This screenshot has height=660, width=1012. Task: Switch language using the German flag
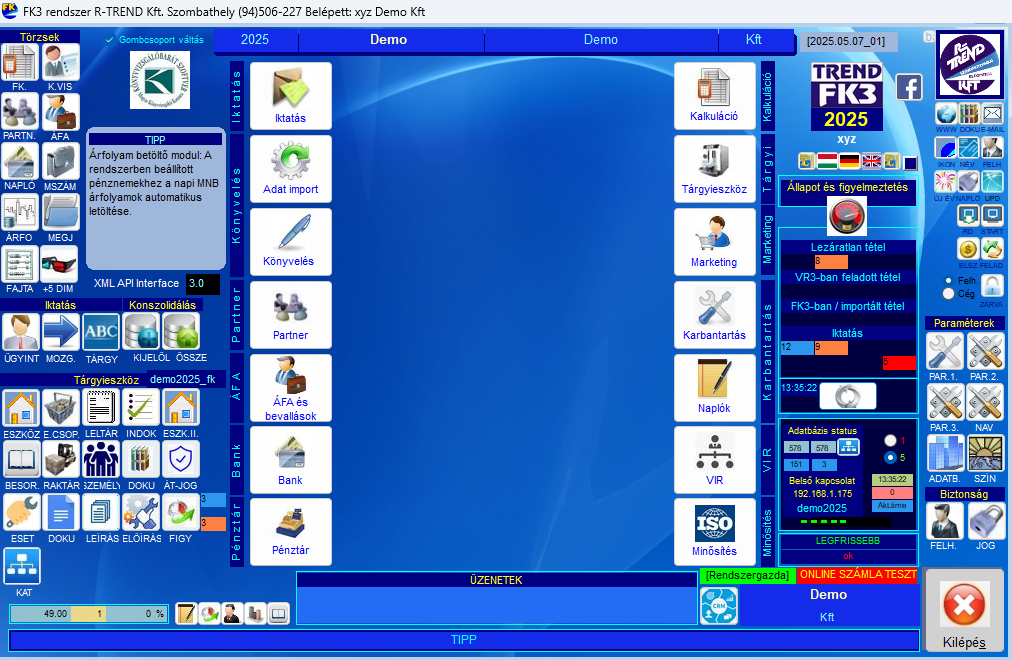tap(849, 161)
